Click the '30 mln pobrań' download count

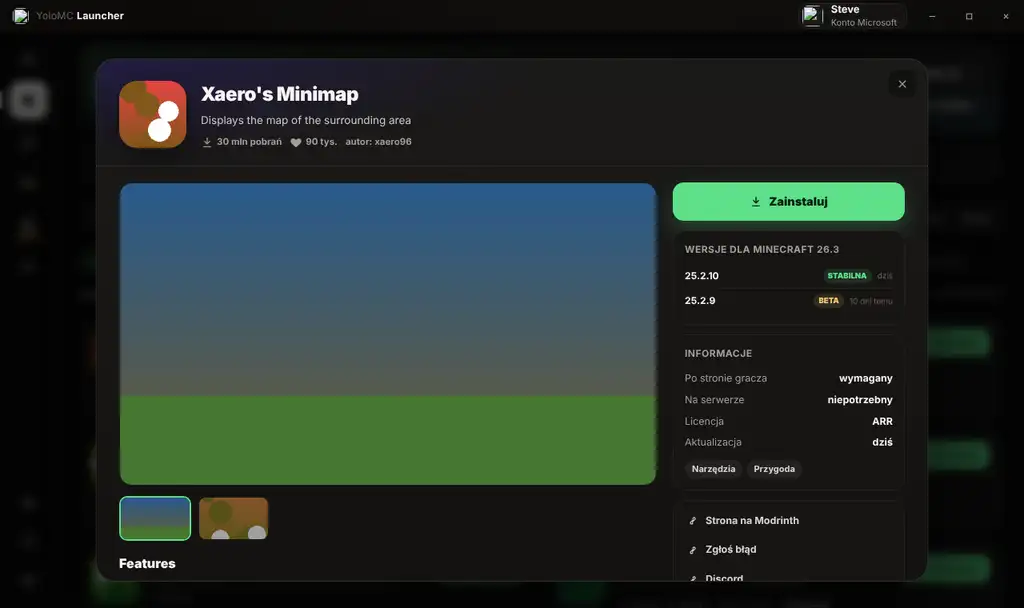[x=249, y=142]
